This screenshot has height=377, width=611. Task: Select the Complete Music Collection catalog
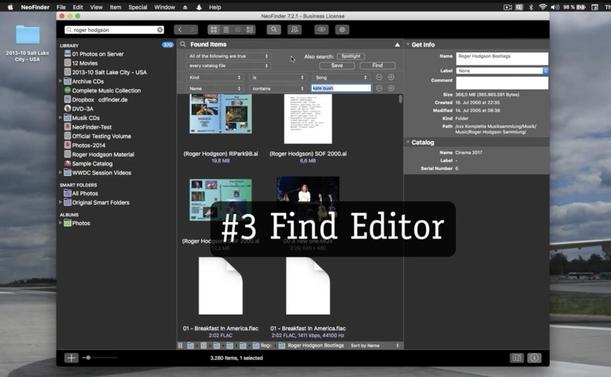[x=106, y=90]
